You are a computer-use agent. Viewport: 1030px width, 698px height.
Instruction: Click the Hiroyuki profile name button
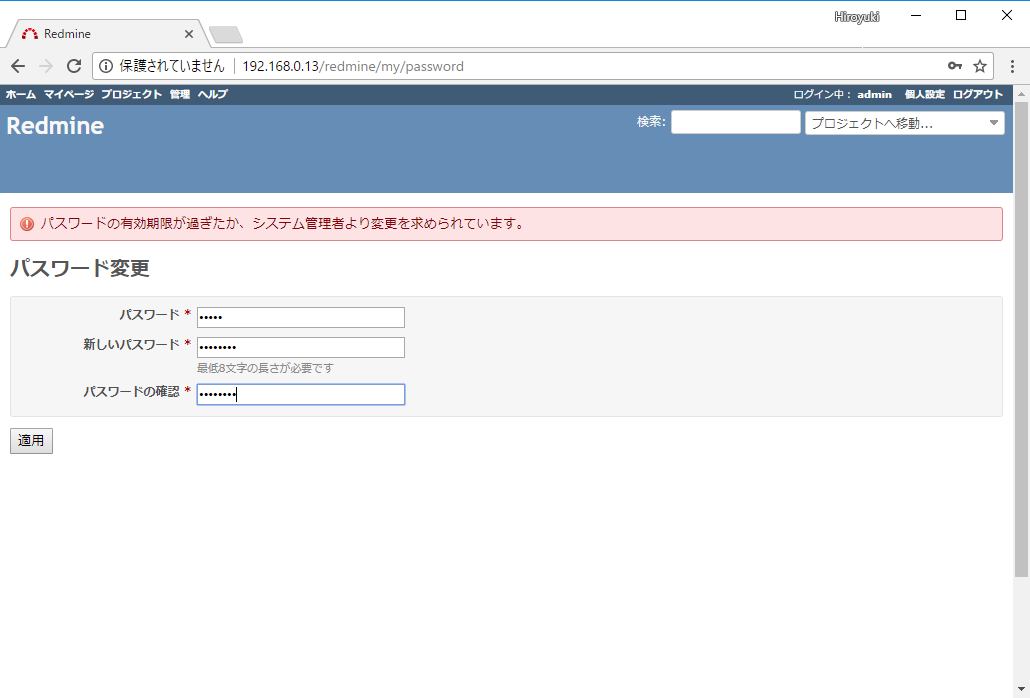857,17
